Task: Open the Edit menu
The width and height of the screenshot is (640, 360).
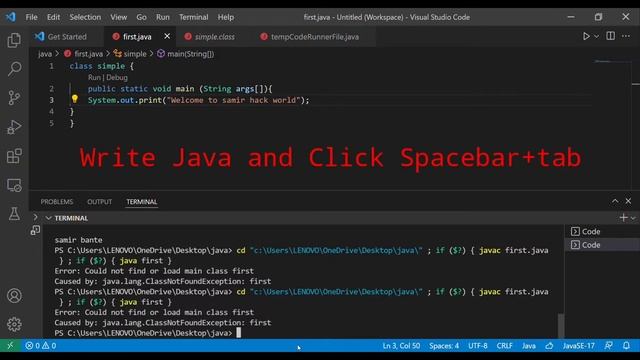Action: [x=53, y=17]
